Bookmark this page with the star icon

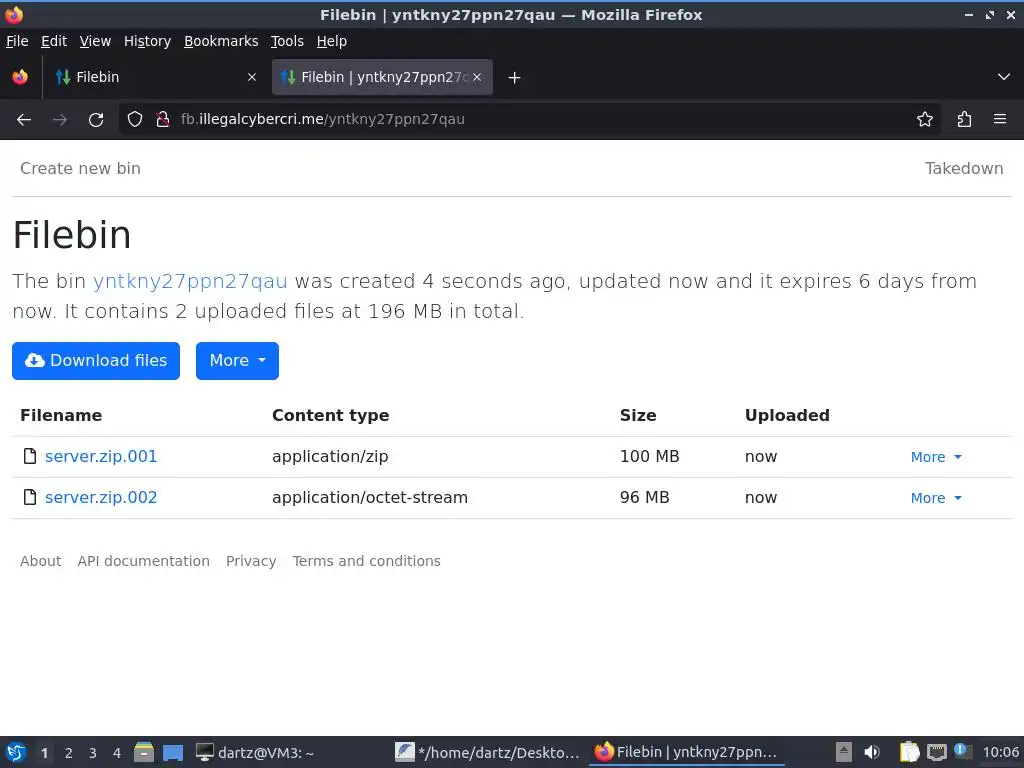tap(924, 119)
